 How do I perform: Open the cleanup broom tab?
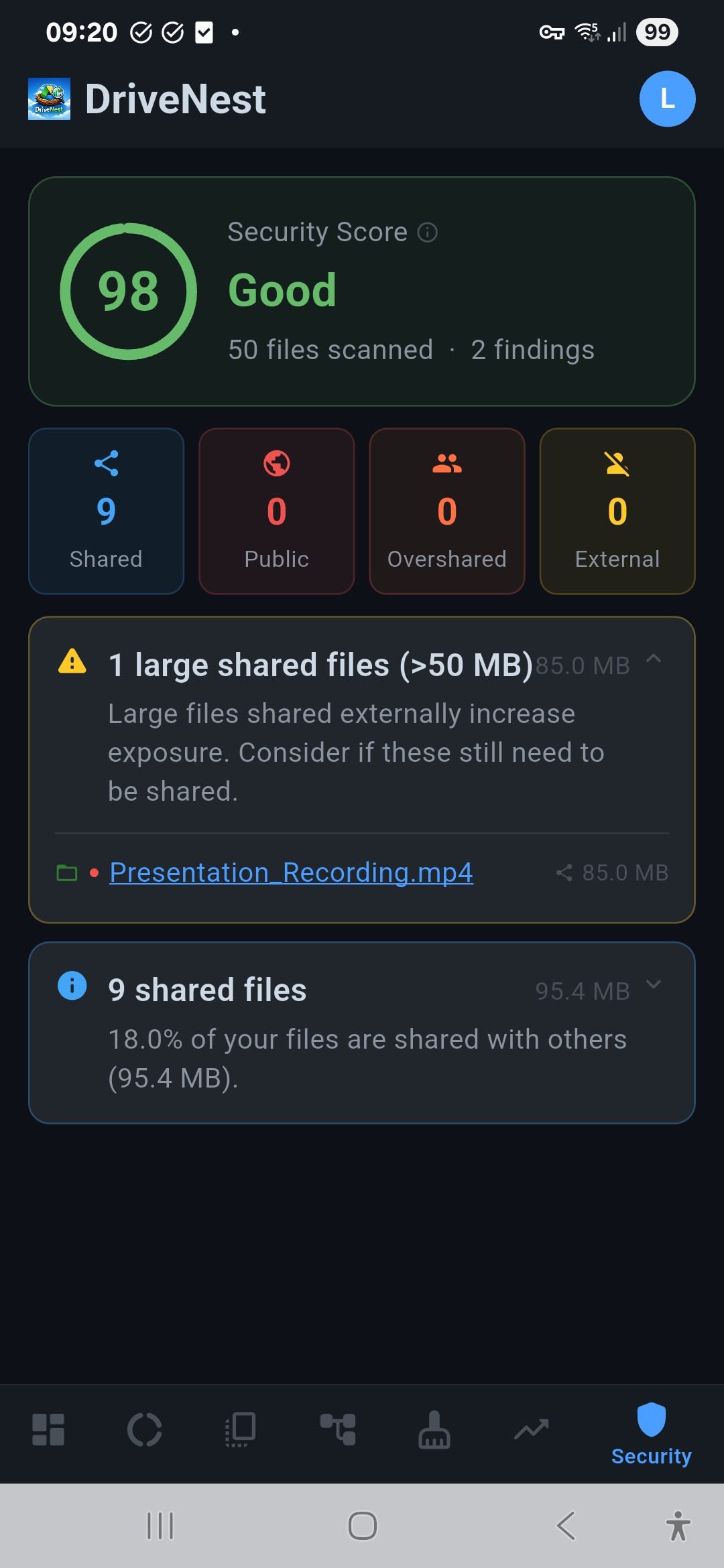434,1429
